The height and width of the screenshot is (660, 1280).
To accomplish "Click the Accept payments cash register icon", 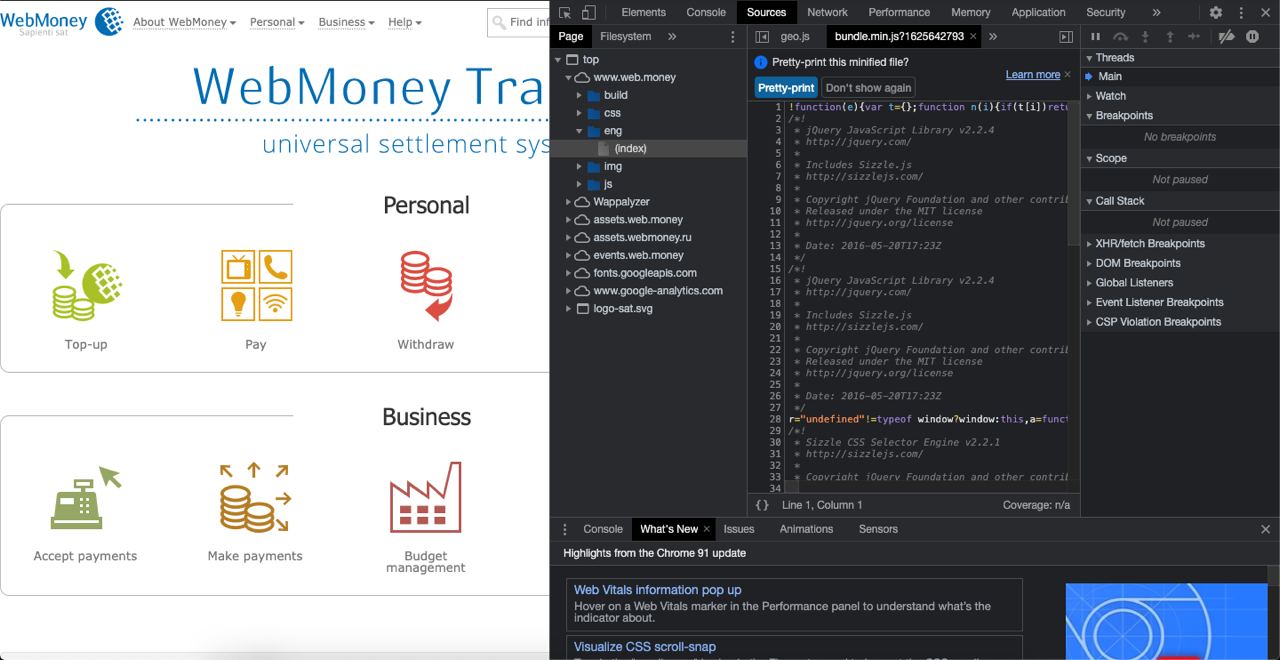I will 86,498.
